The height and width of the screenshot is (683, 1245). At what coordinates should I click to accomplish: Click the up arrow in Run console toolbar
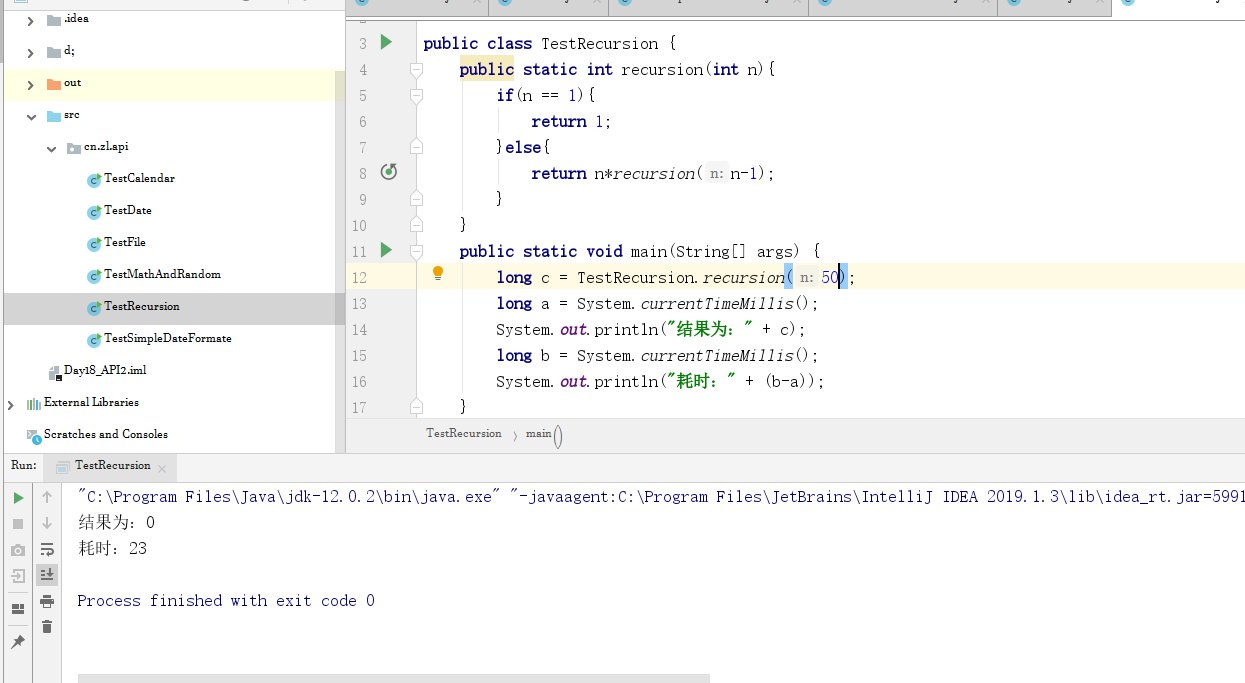click(47, 497)
